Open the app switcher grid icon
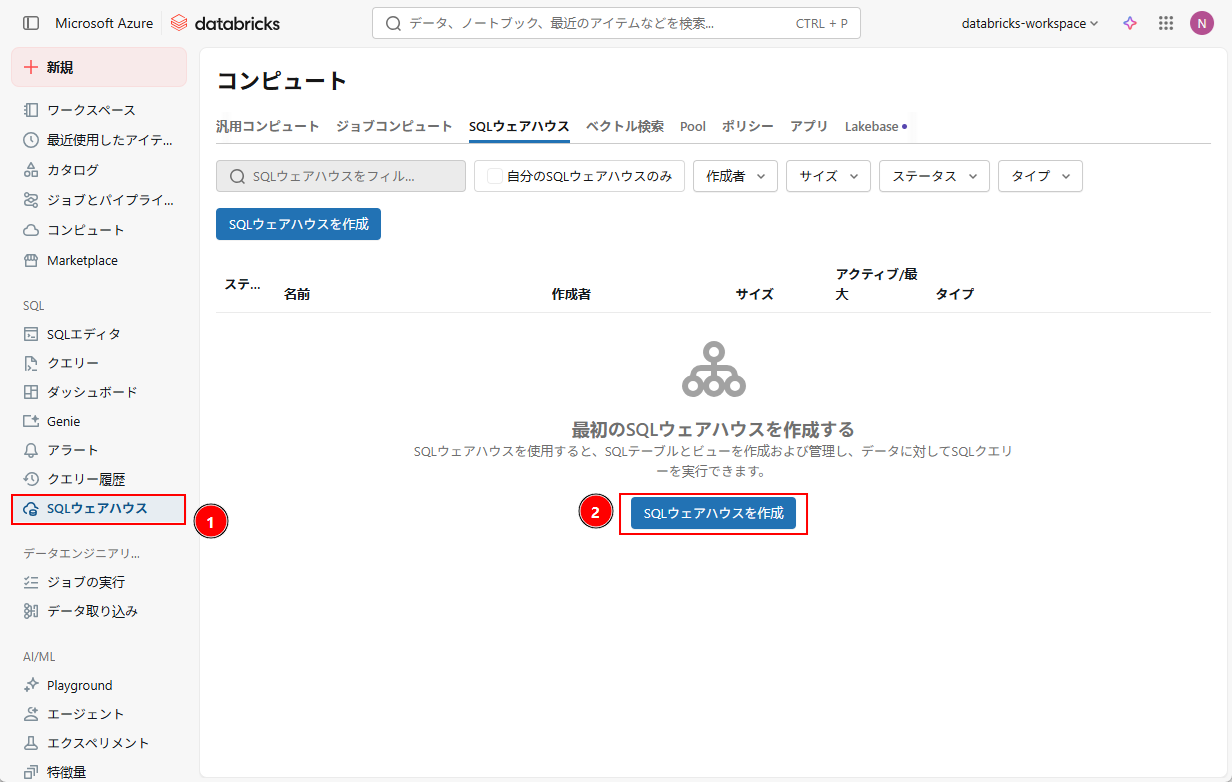Viewport: 1232px width, 782px height. pyautogui.click(x=1165, y=23)
